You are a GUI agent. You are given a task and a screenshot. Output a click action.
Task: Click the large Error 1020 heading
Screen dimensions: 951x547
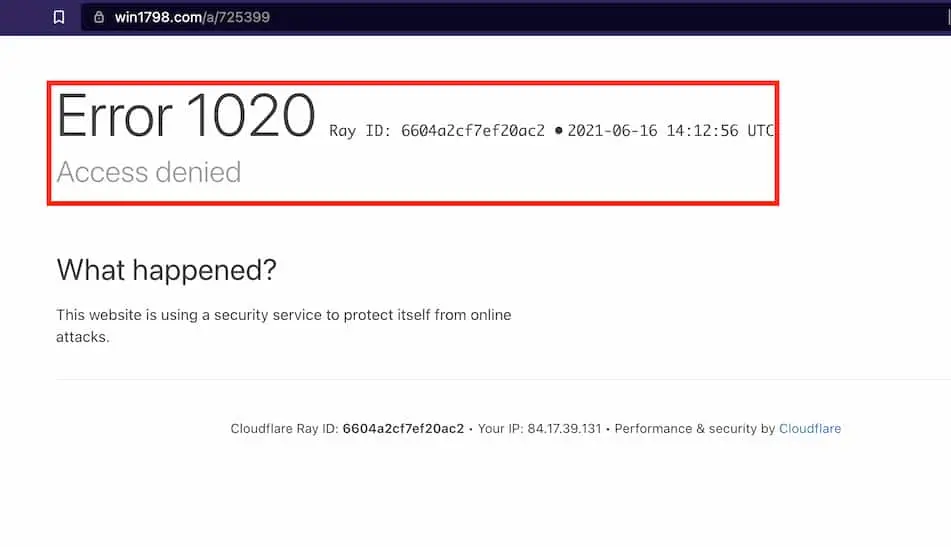point(186,116)
